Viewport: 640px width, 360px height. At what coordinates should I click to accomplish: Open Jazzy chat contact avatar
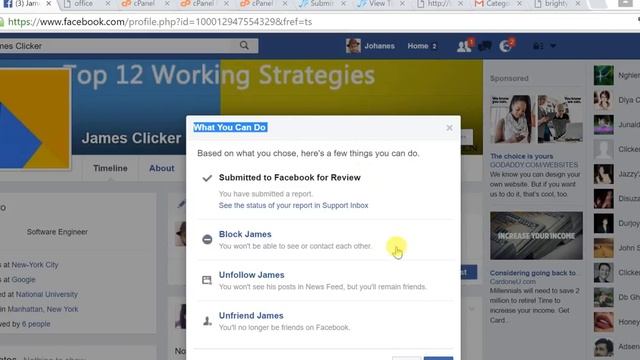pyautogui.click(x=603, y=174)
